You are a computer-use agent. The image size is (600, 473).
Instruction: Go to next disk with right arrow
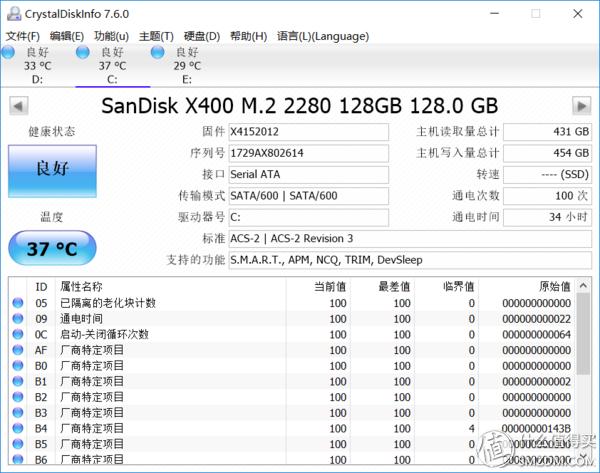[x=582, y=106]
